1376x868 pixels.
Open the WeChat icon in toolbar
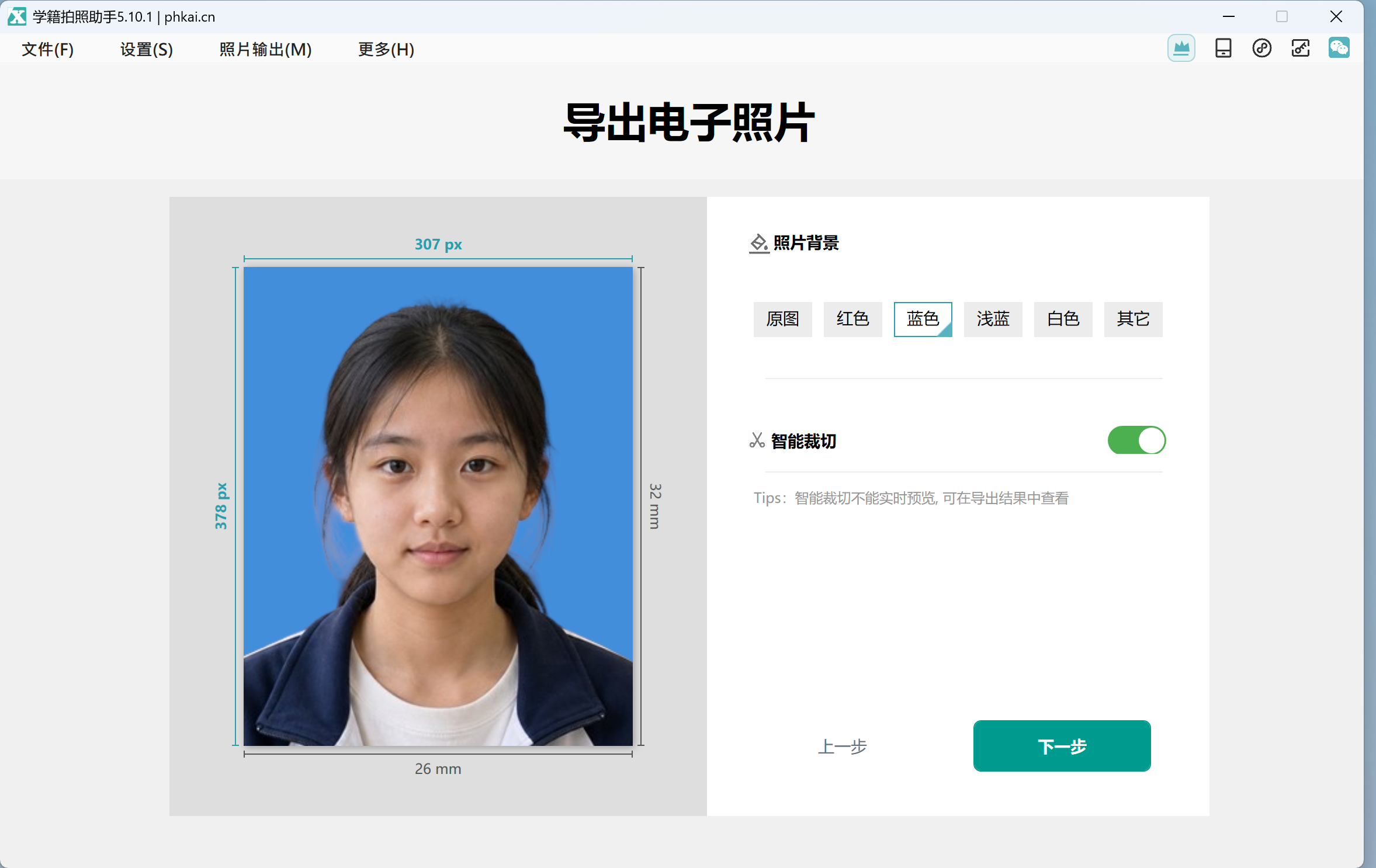[x=1339, y=48]
